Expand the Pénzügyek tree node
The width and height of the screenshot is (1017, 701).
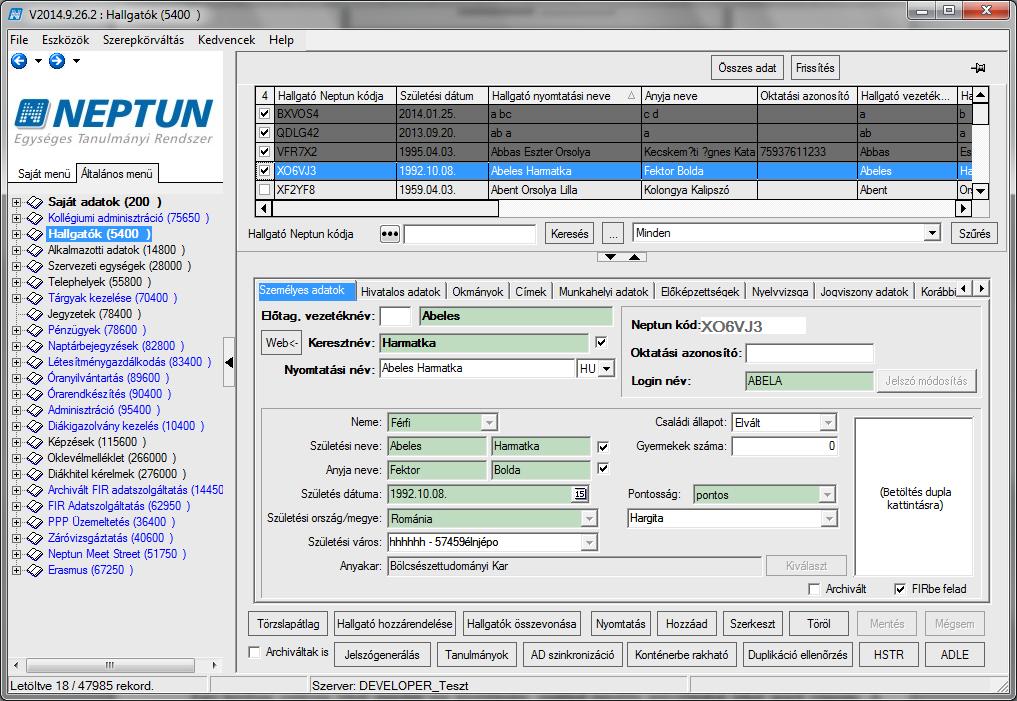point(16,330)
